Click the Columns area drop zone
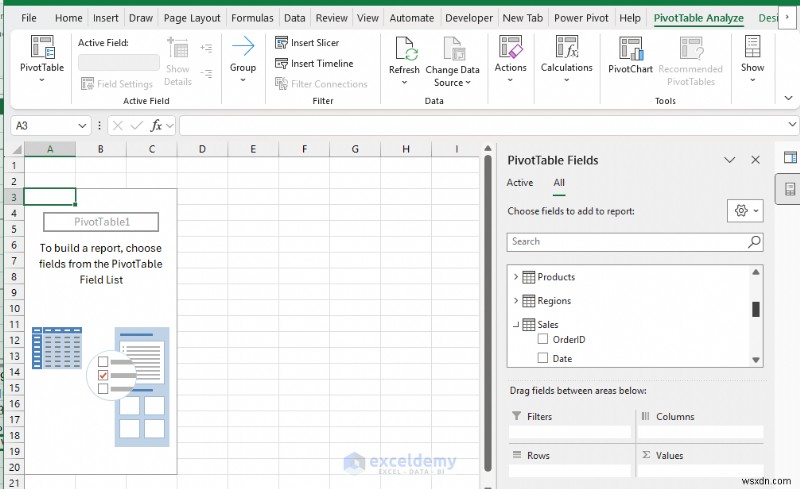Viewport: 800px width, 489px height. coord(700,432)
